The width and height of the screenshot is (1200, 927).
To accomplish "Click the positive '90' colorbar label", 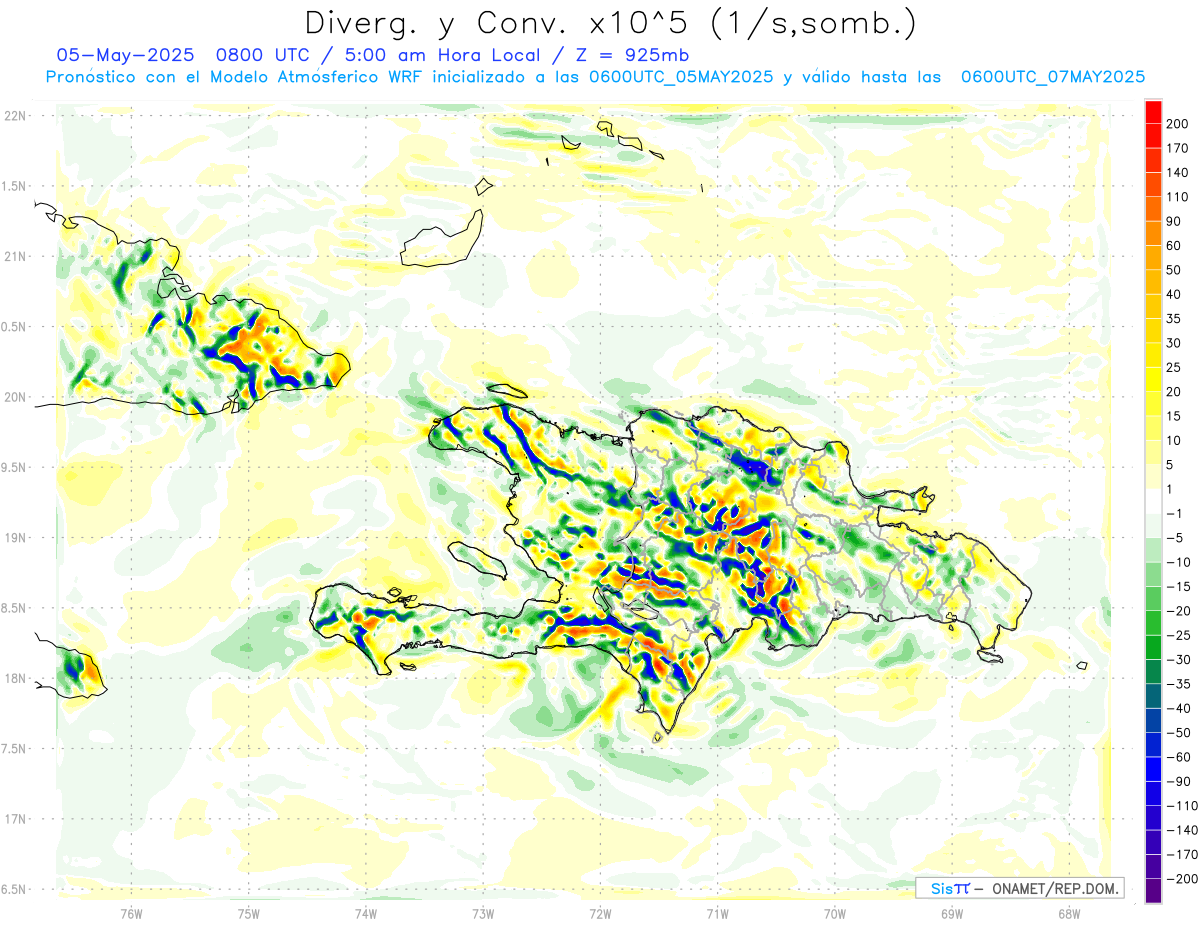I will click(x=1174, y=222).
